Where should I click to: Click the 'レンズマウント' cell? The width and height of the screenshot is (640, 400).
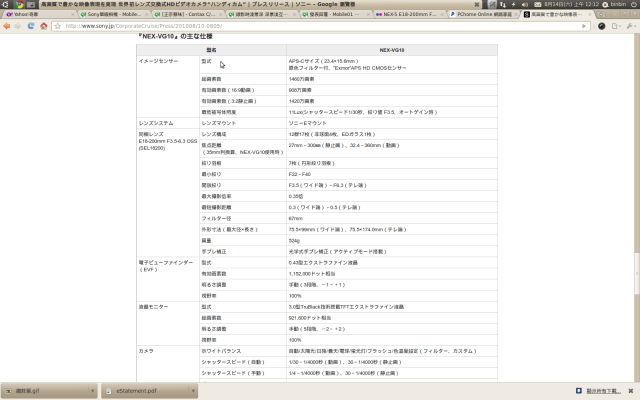(x=219, y=123)
